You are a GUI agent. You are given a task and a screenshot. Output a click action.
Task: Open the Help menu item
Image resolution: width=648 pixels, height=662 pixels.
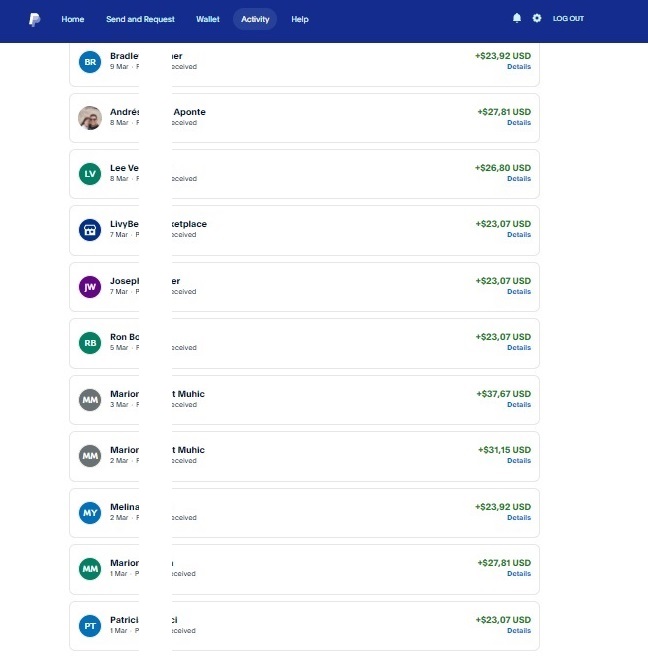tap(300, 19)
